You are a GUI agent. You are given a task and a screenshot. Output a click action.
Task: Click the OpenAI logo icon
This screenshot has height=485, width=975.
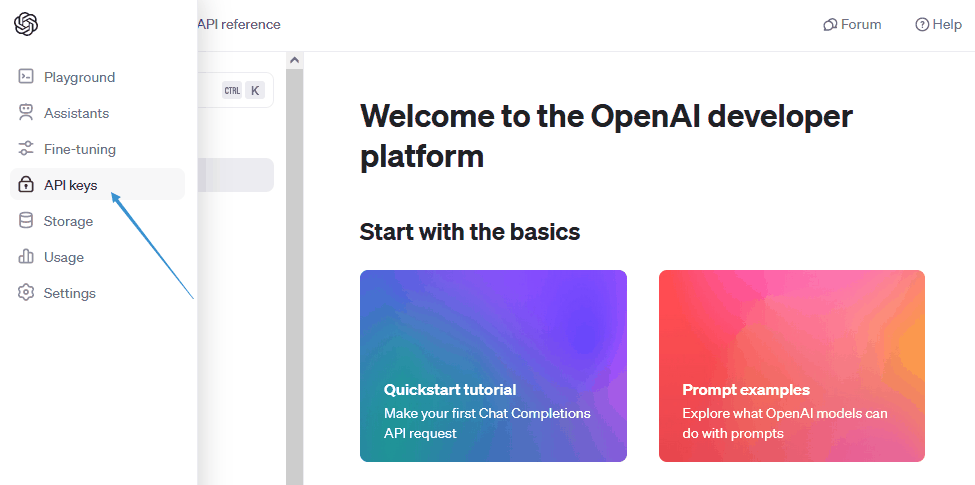click(x=26, y=24)
